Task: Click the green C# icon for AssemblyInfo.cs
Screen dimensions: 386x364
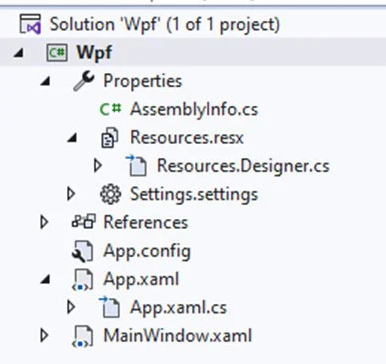Action: pyautogui.click(x=110, y=109)
